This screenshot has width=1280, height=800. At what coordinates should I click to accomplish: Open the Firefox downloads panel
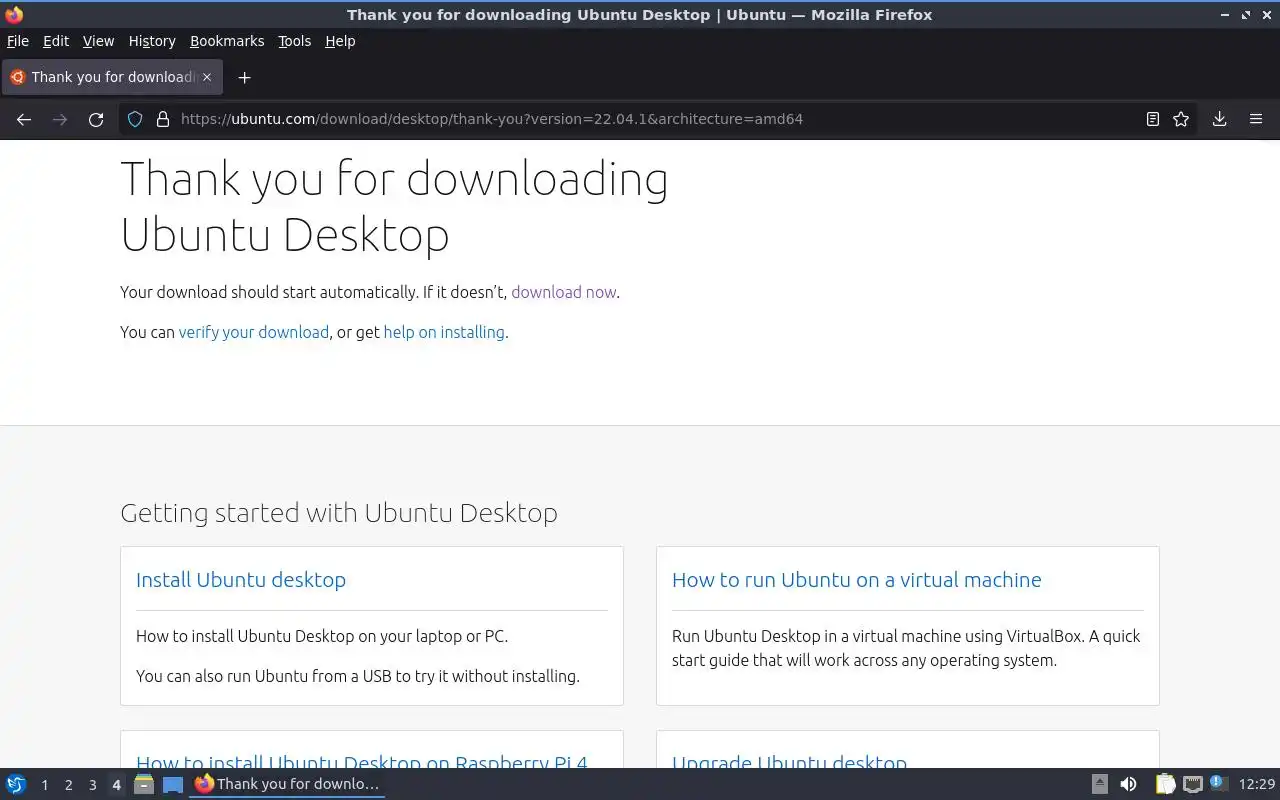[x=1220, y=119]
